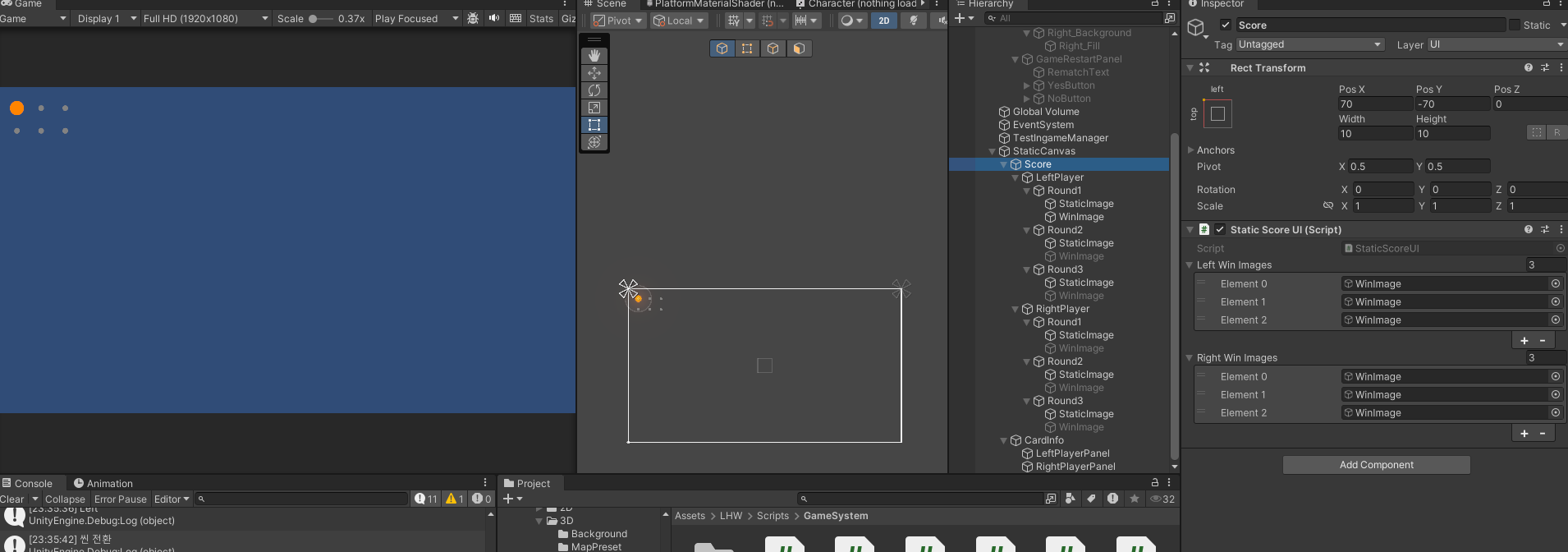Select the Scale tool

click(x=594, y=108)
